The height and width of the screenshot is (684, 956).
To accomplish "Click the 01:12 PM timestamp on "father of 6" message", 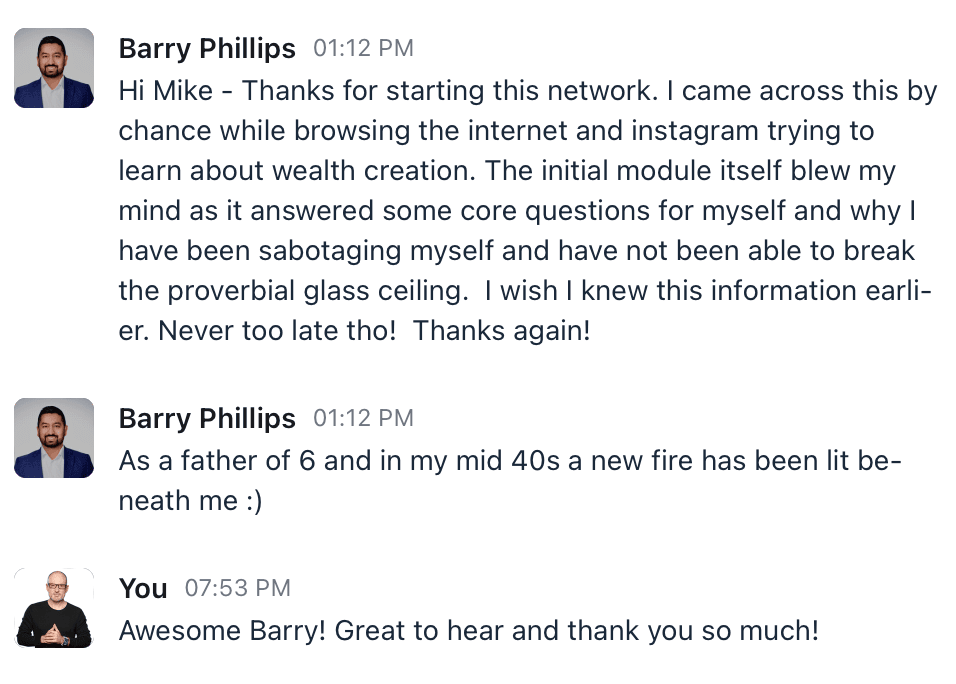I will tap(363, 418).
